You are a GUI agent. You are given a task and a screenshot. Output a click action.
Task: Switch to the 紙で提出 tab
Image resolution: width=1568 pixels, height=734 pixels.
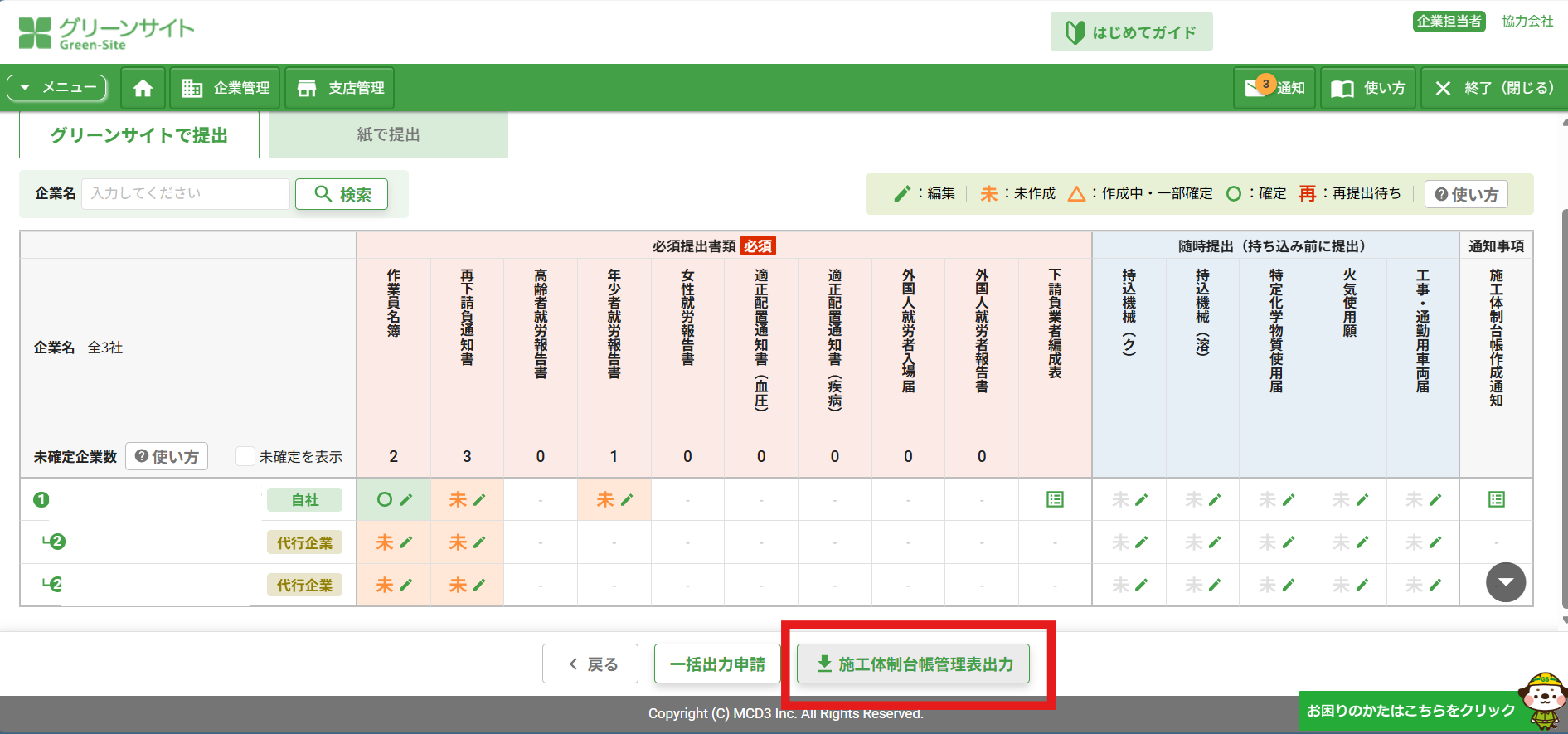388,134
